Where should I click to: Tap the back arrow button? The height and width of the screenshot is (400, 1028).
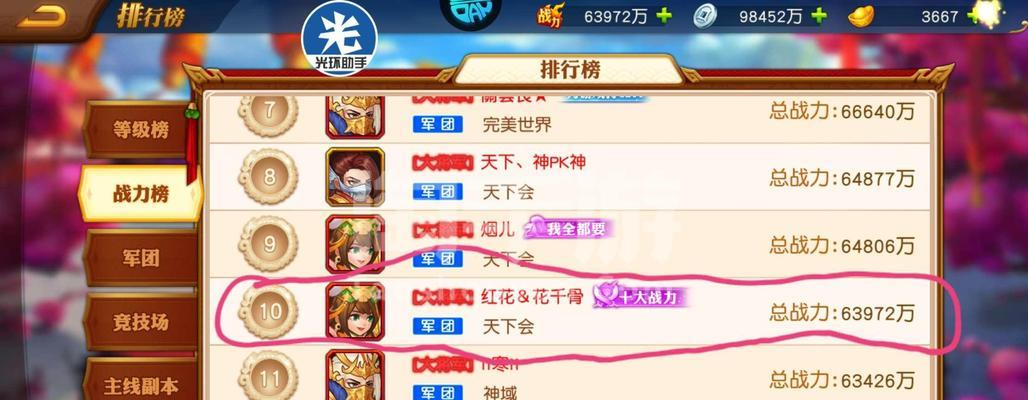tap(41, 18)
